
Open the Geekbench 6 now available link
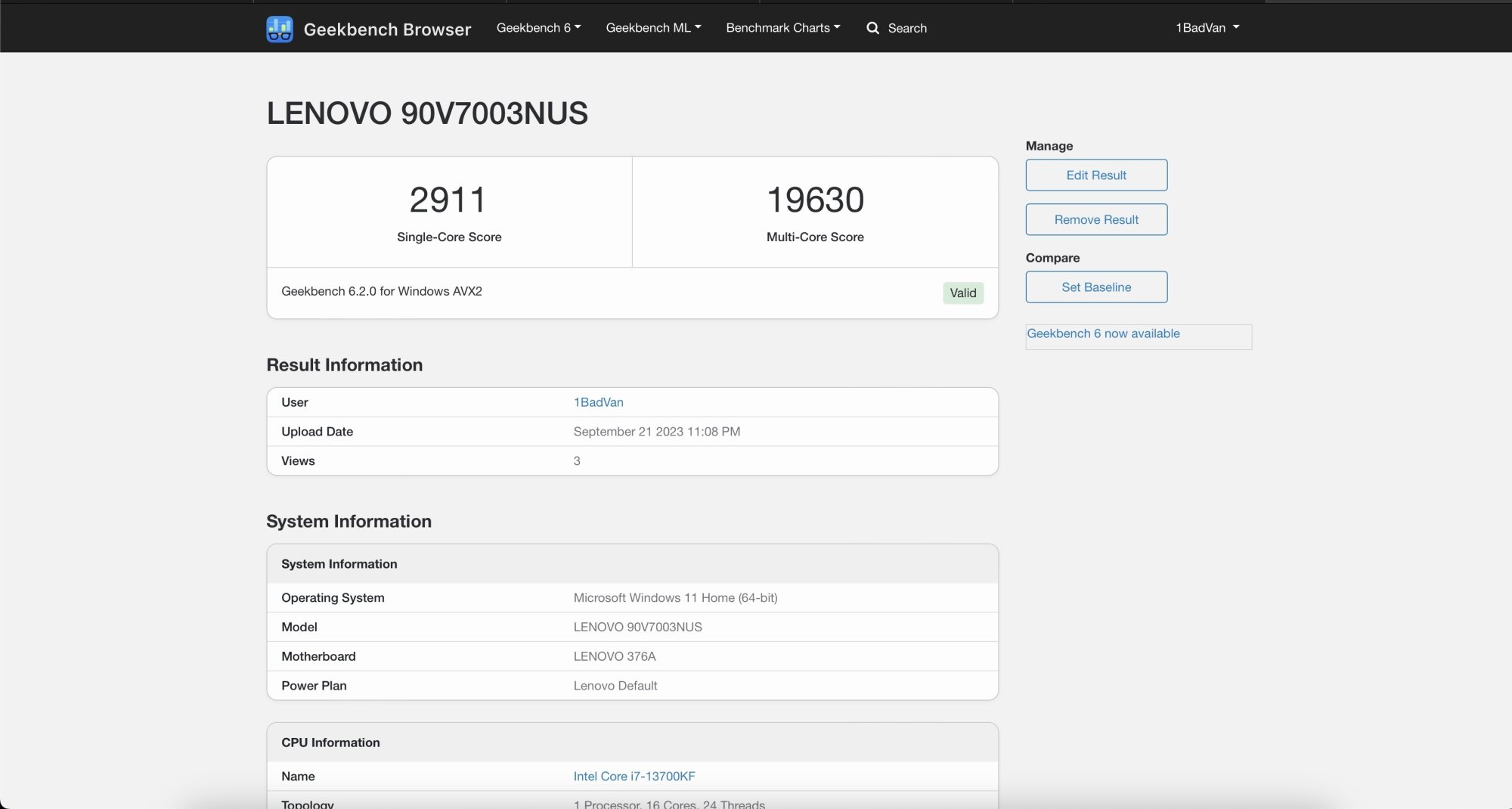[1103, 333]
